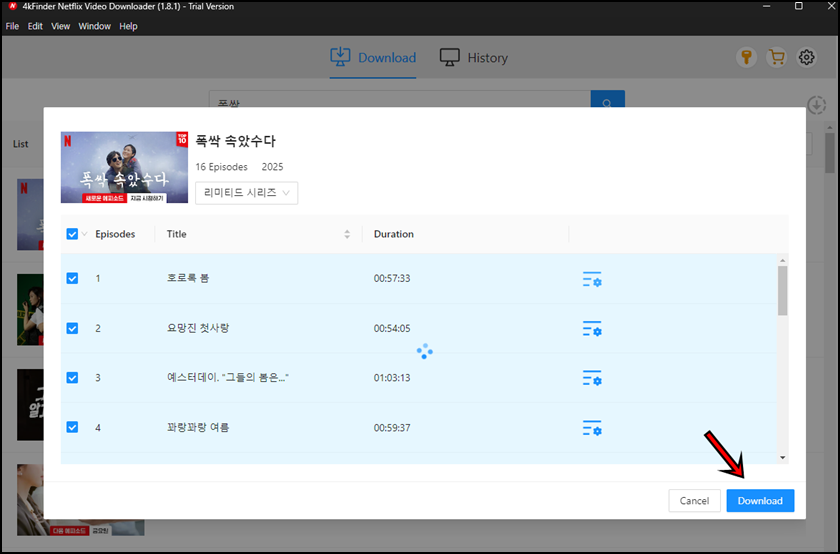
Task: Select the title 호로록 봄
Action: pyautogui.click(x=188, y=278)
